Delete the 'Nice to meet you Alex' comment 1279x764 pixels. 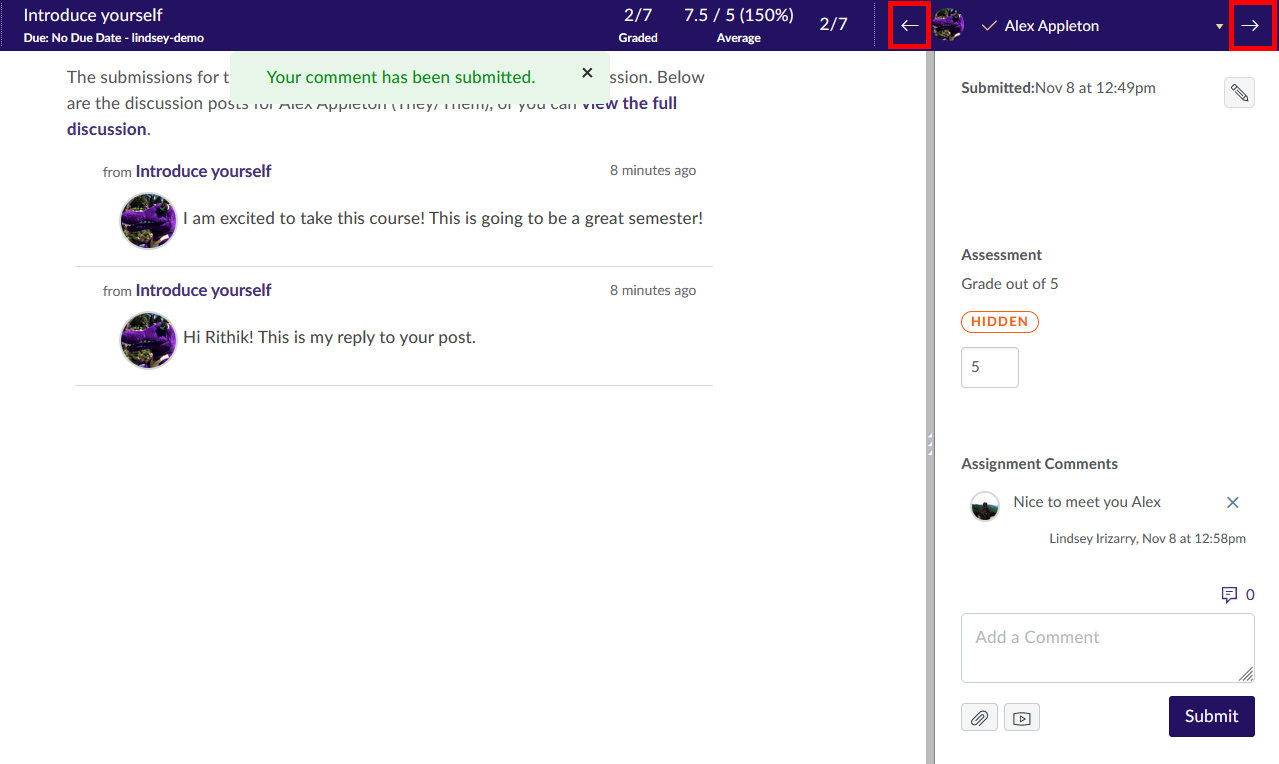point(1232,503)
